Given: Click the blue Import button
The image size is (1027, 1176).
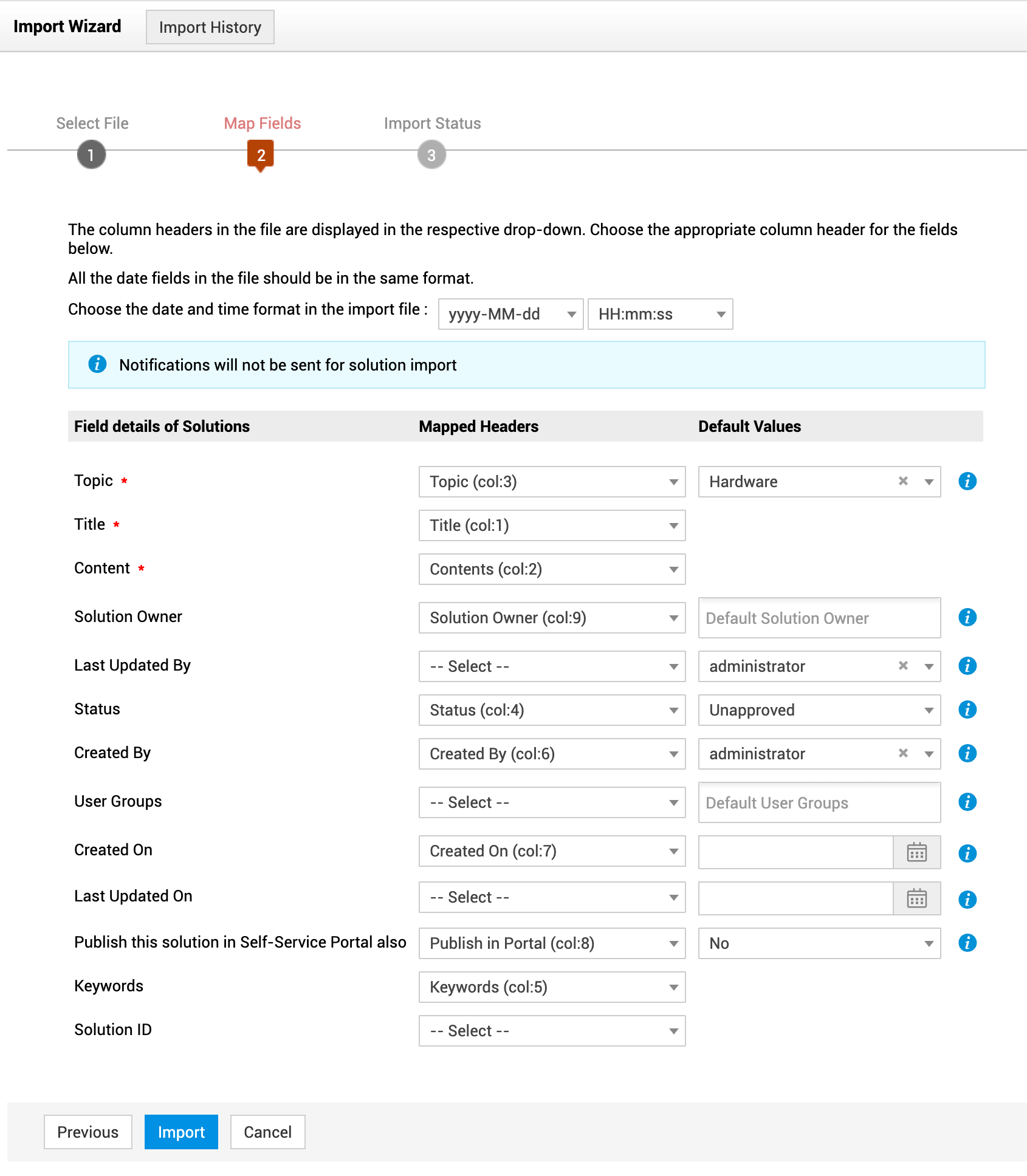Looking at the screenshot, I should [x=181, y=1132].
